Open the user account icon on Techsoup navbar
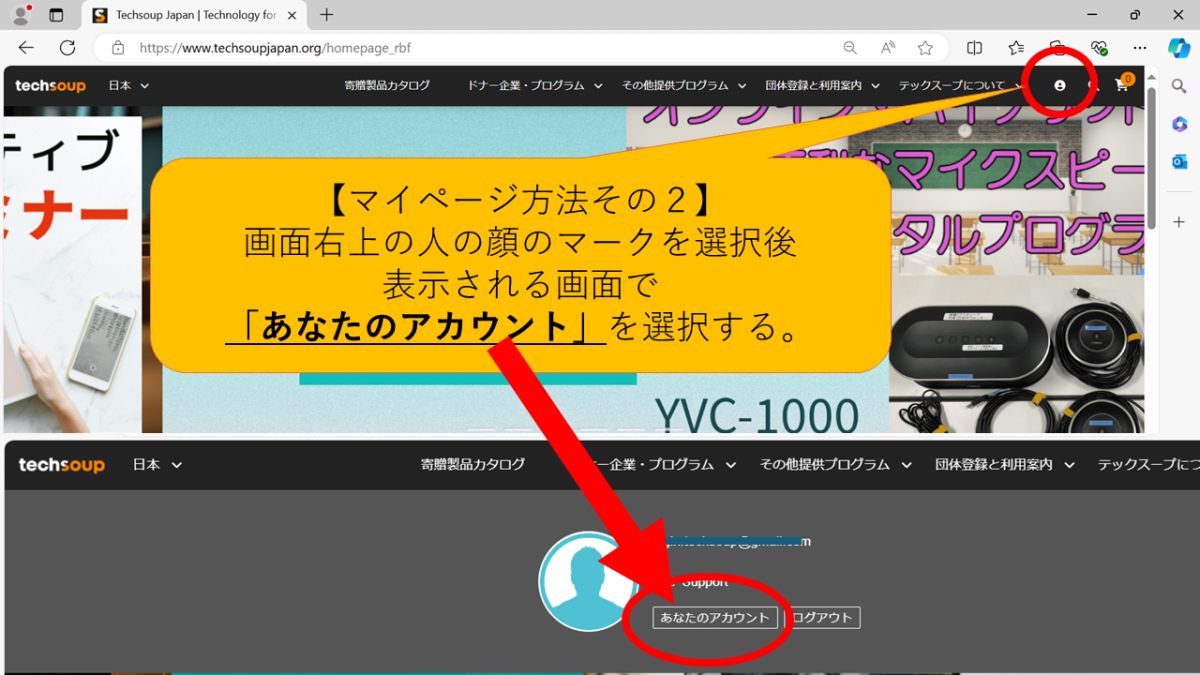Screen dimensions: 1200x675 pyautogui.click(x=1060, y=85)
